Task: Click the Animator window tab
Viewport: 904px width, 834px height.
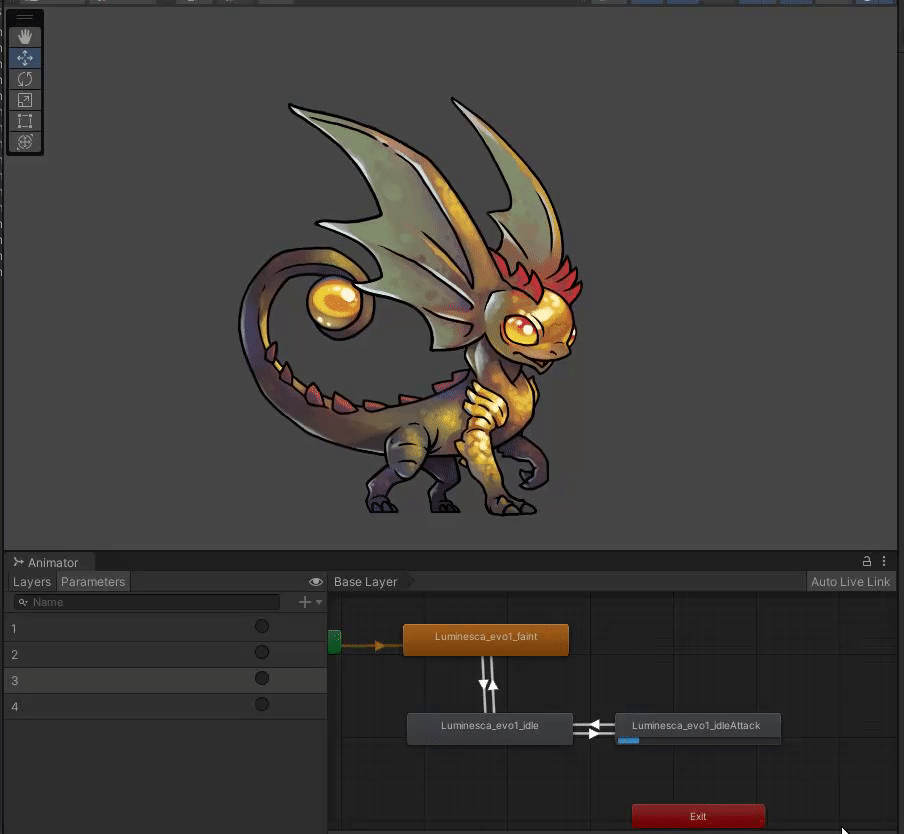Action: point(46,562)
